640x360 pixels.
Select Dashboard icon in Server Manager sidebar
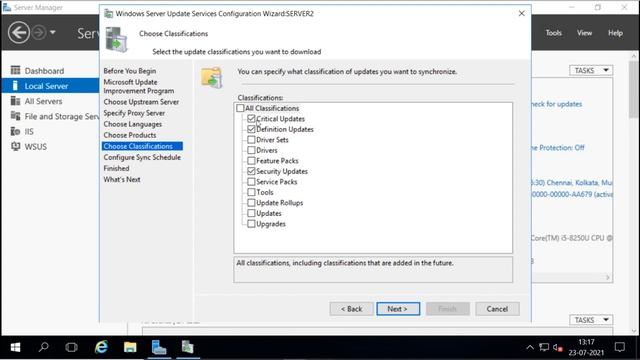[x=16, y=70]
